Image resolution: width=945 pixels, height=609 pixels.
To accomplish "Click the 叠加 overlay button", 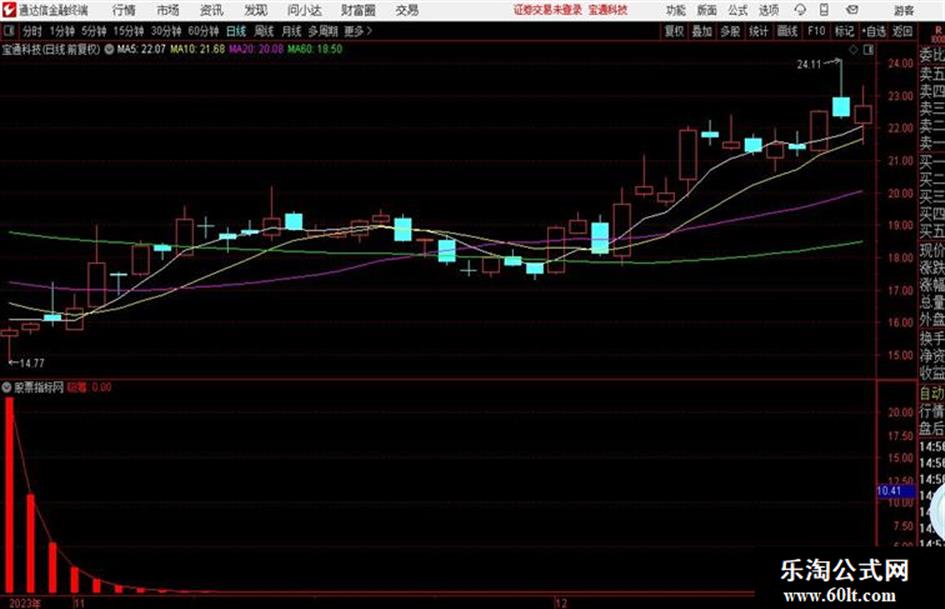I will coord(702,31).
